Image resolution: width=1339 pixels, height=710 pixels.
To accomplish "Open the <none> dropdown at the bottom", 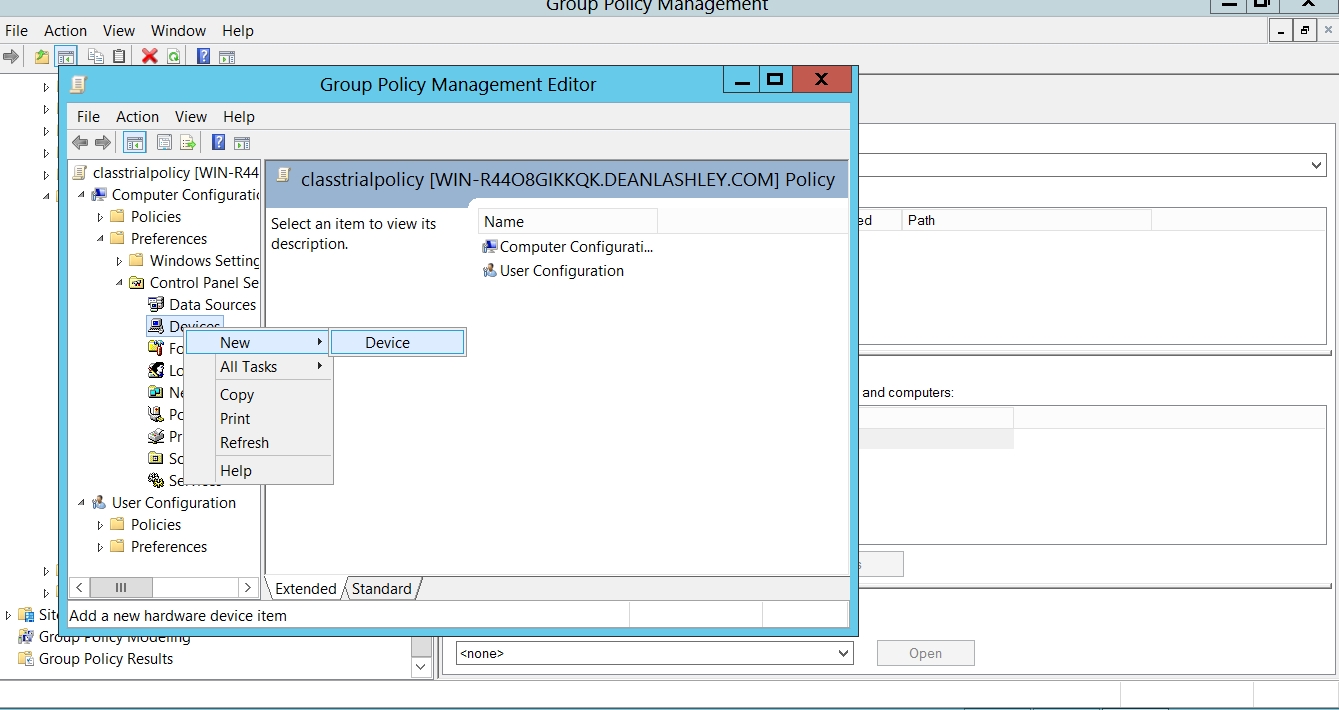I will [x=843, y=654].
